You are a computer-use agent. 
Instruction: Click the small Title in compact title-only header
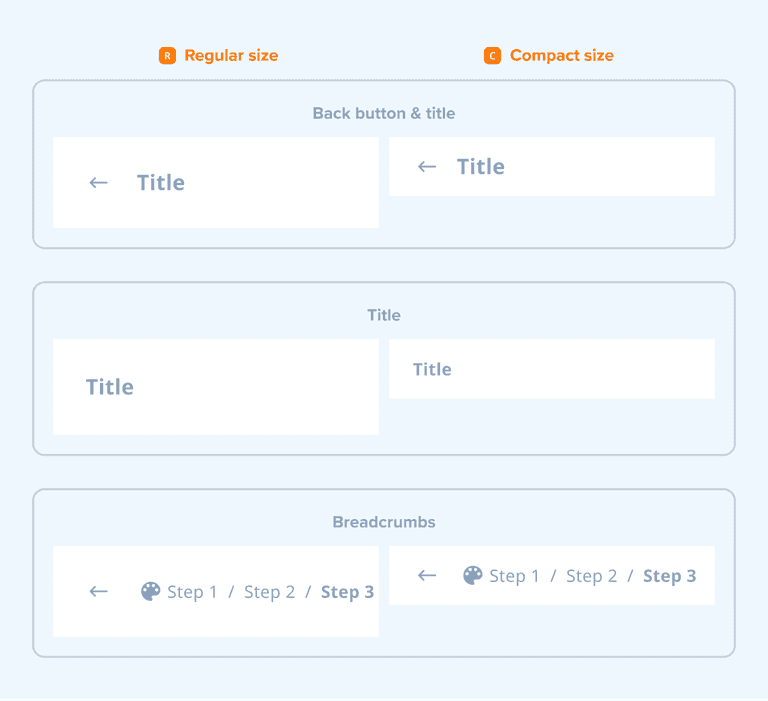pyautogui.click(x=432, y=369)
